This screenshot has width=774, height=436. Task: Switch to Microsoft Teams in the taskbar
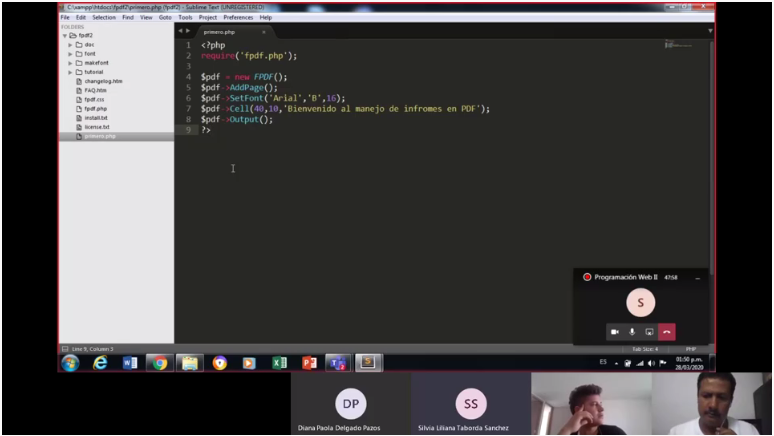point(338,363)
